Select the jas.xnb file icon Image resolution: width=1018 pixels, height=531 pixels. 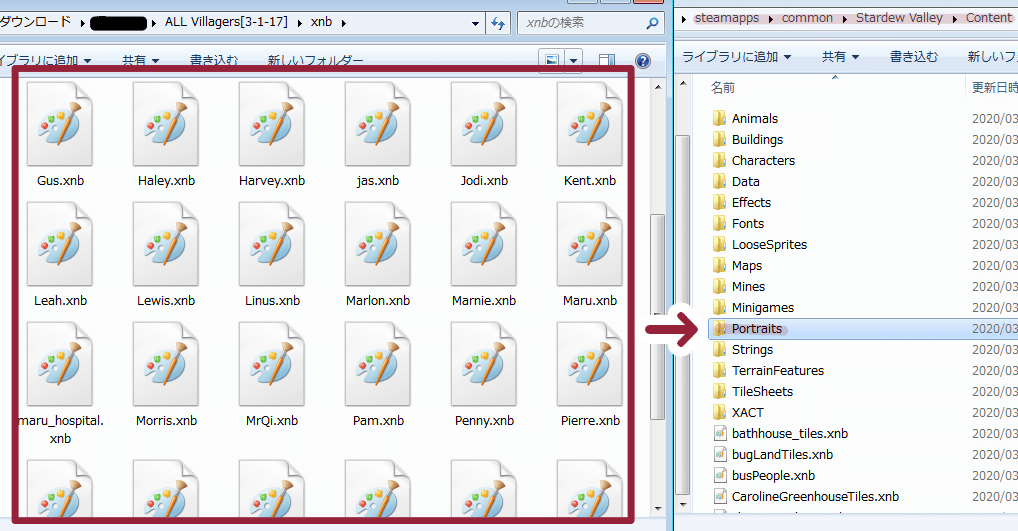pyautogui.click(x=378, y=124)
